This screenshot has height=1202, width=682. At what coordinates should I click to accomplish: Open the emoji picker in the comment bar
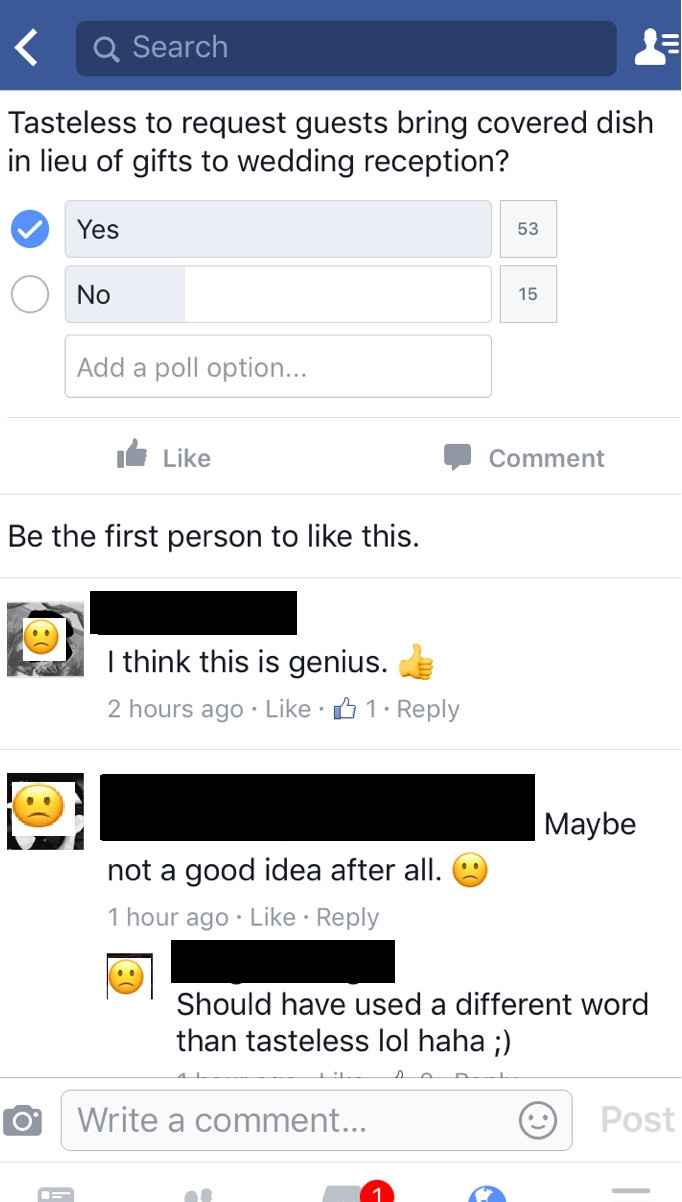[538, 1120]
